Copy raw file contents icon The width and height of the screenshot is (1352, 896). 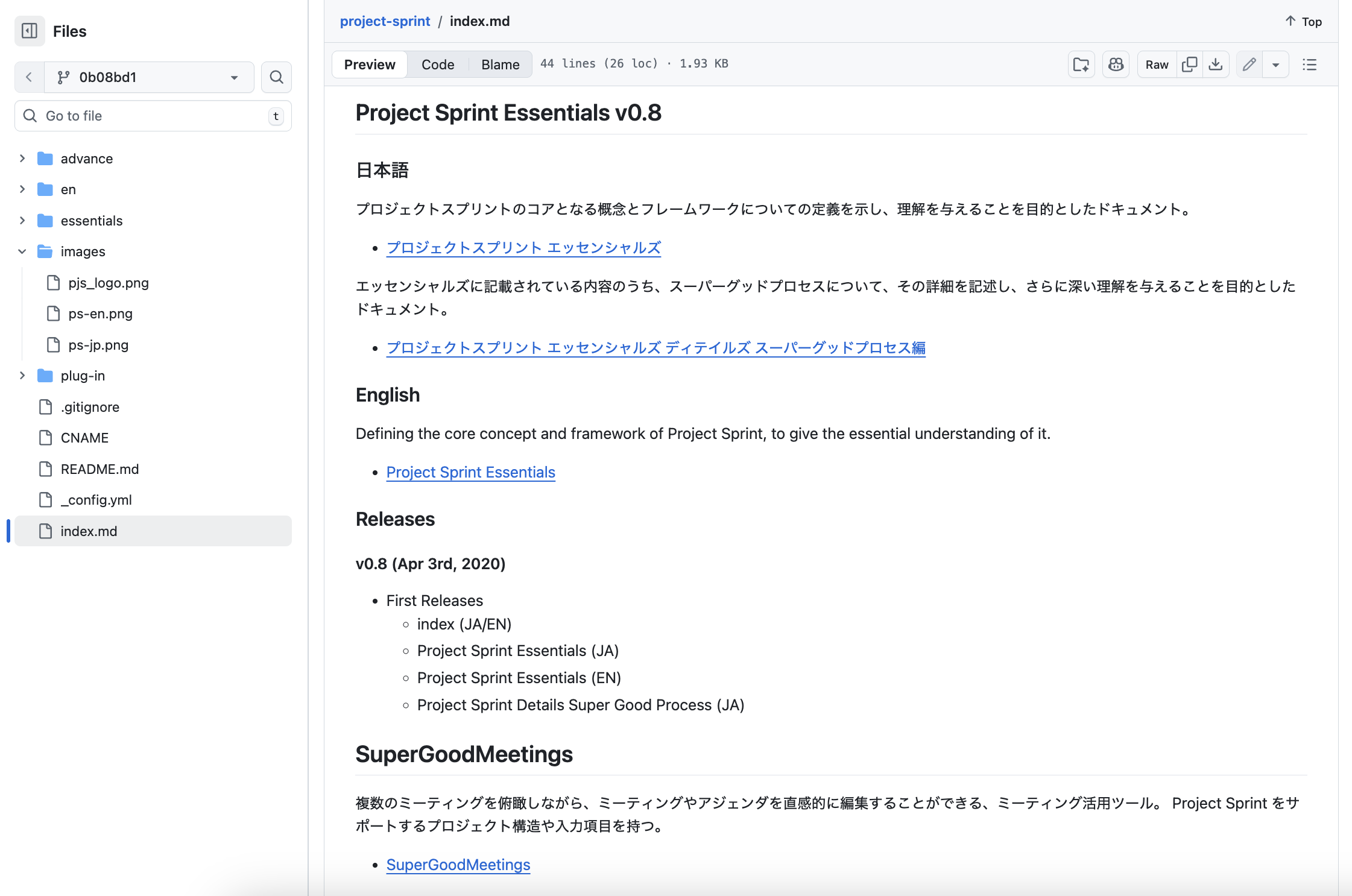[x=1189, y=65]
